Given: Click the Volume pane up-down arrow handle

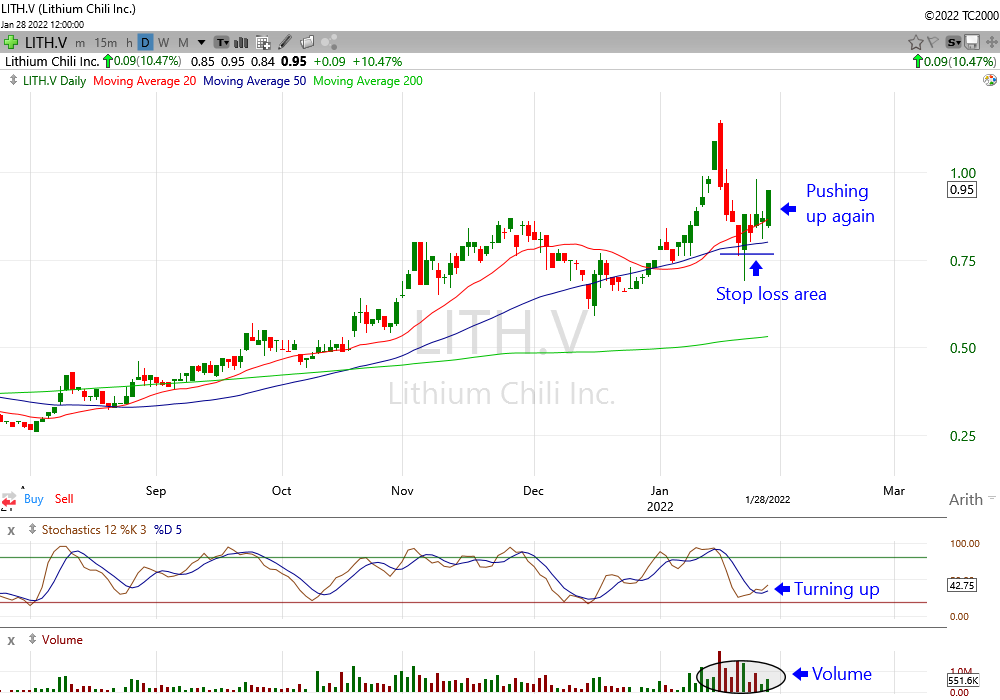Looking at the screenshot, I should click(x=32, y=639).
